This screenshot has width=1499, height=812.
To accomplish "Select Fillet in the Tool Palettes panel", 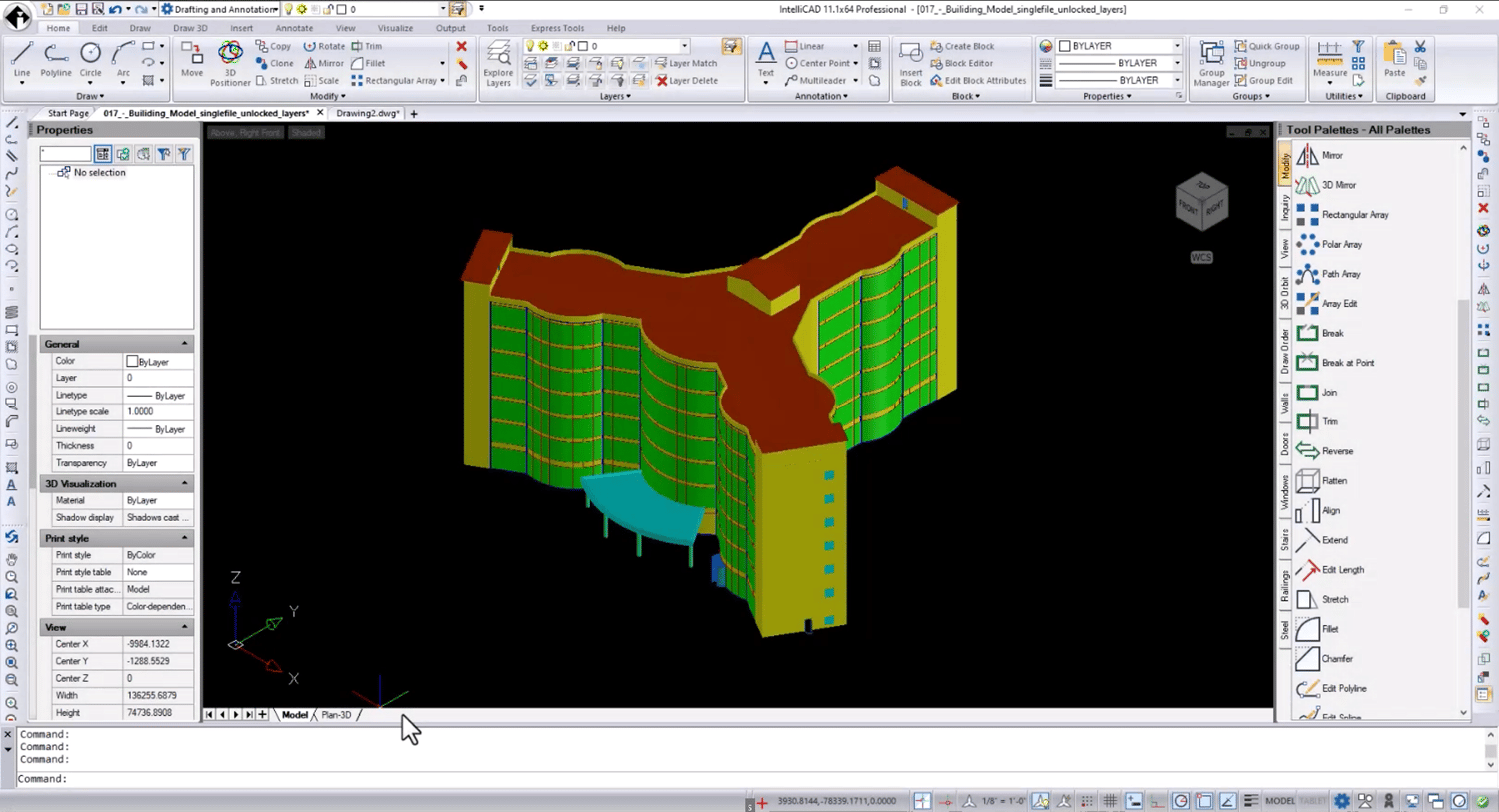I will (1329, 629).
